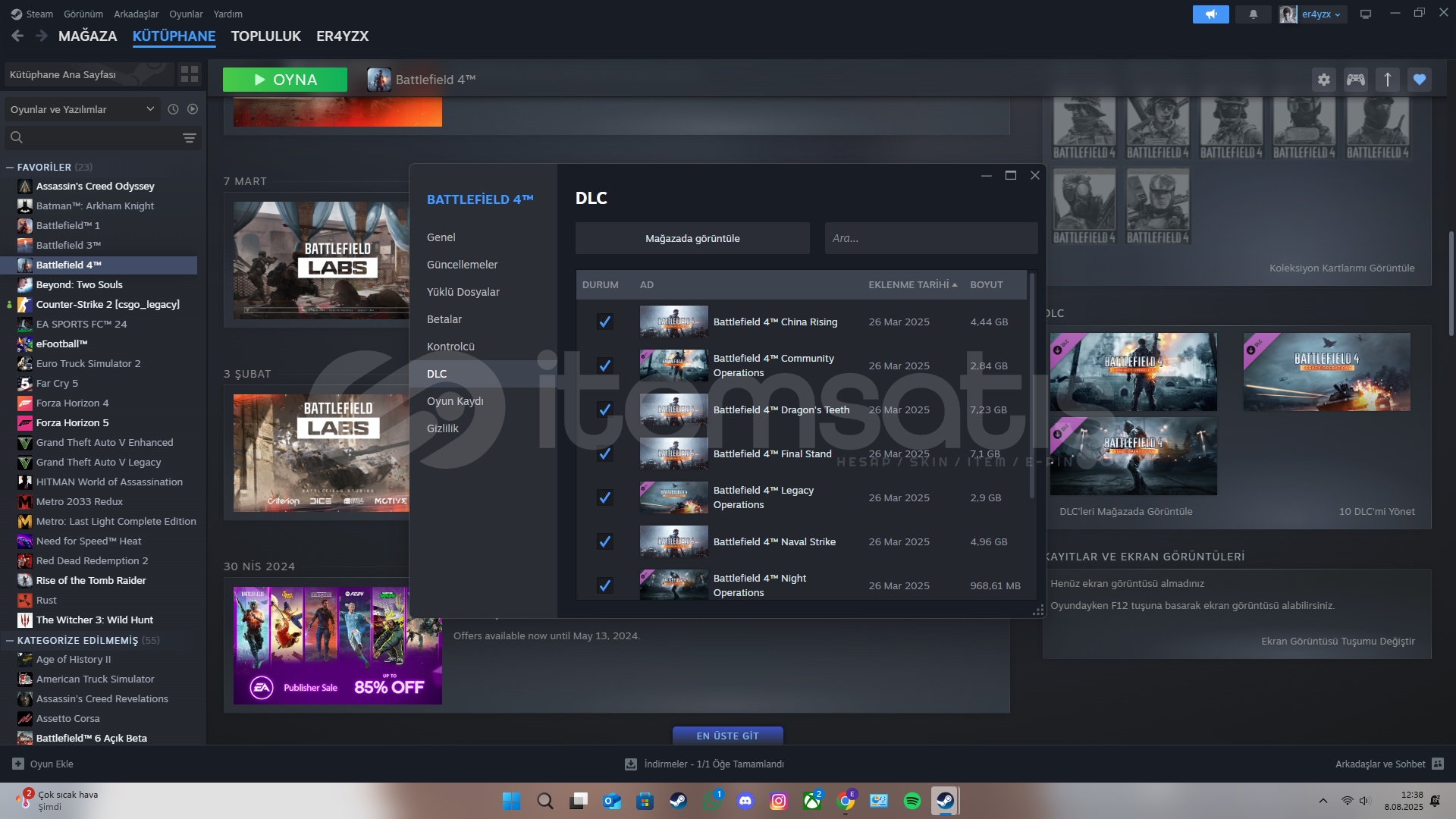1456x819 pixels.
Task: Show hidden system tray icons chevron
Action: click(1323, 801)
